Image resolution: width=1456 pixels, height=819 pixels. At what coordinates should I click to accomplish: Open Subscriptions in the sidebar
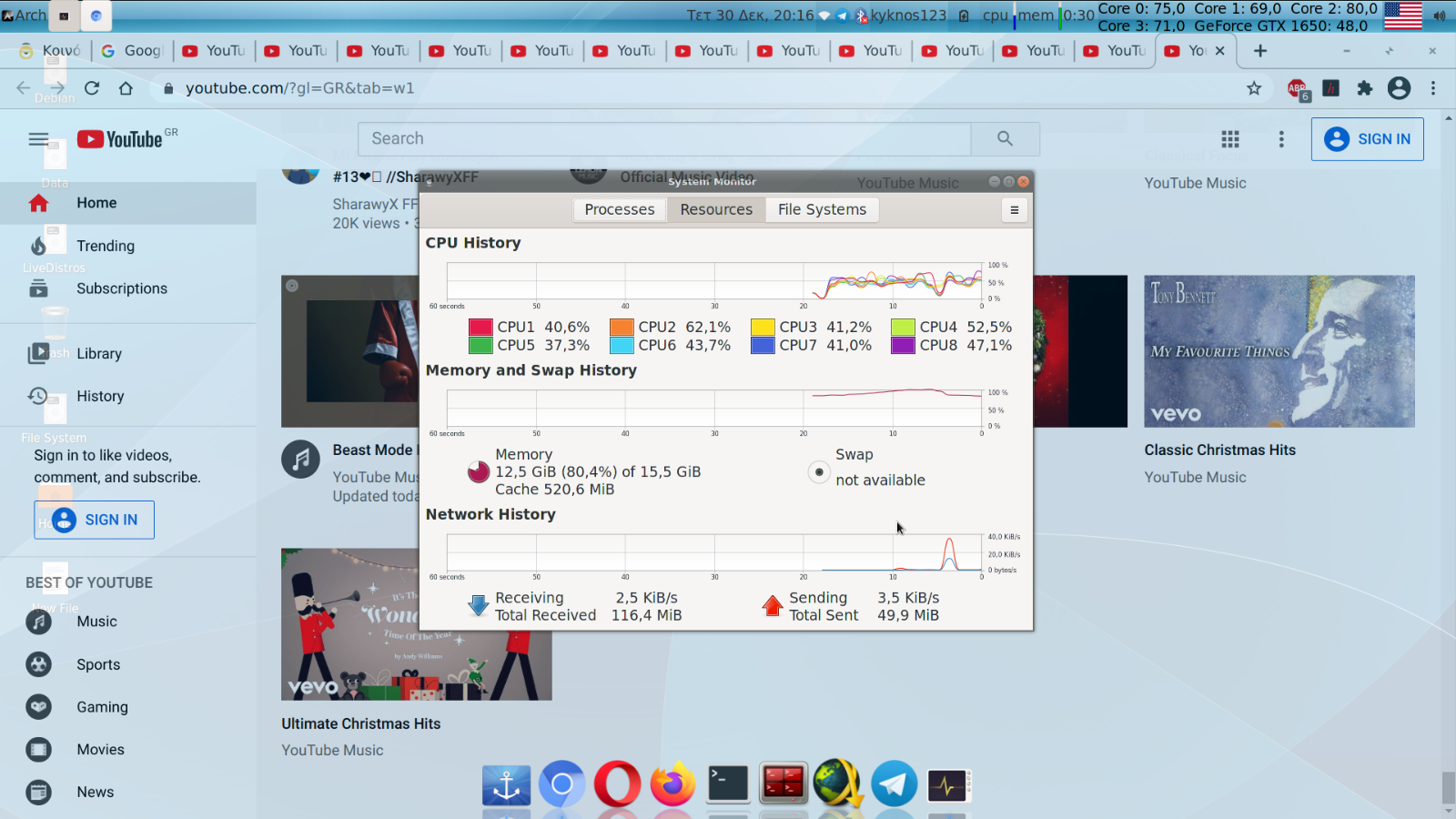pyautogui.click(x=127, y=288)
